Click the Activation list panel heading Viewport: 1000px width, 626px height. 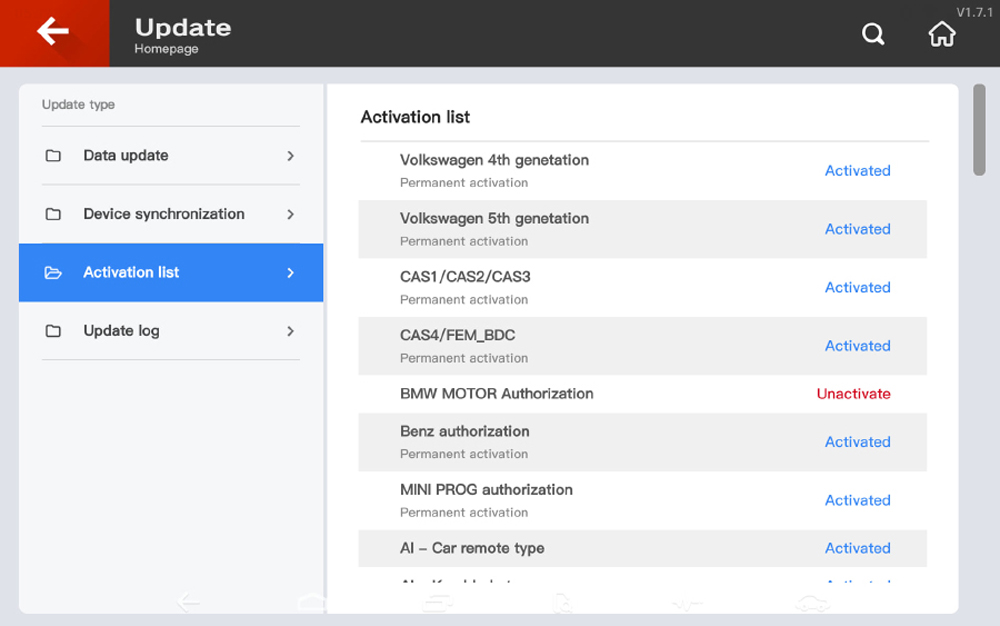pyautogui.click(x=415, y=117)
